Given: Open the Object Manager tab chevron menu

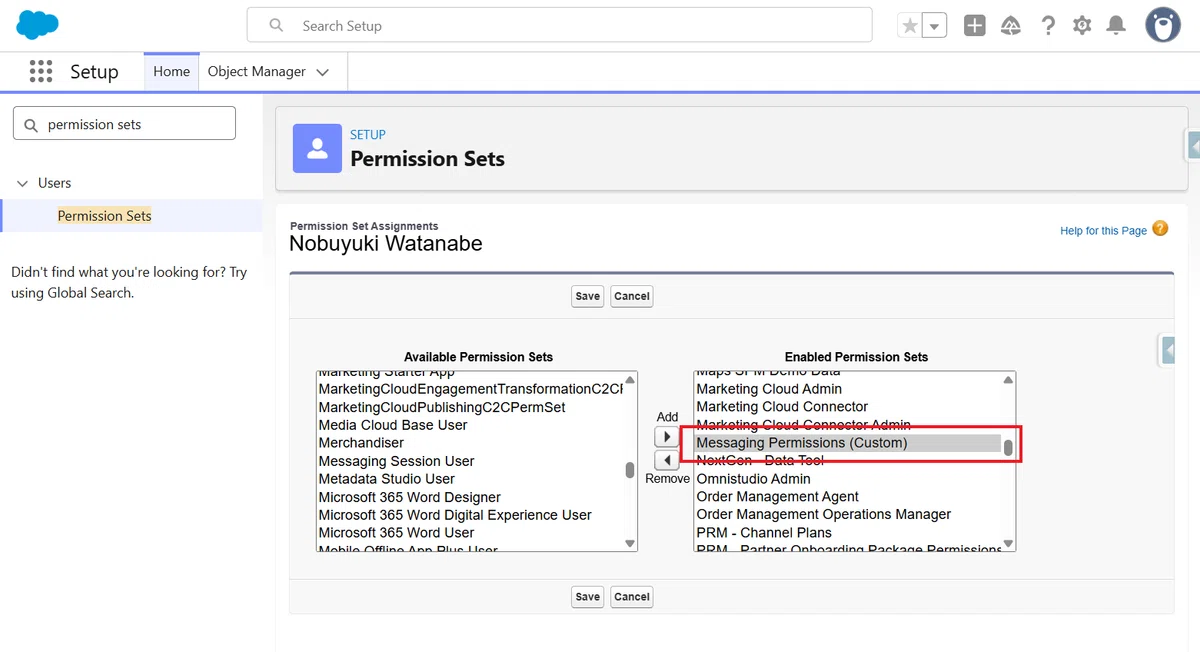Looking at the screenshot, I should click(322, 72).
